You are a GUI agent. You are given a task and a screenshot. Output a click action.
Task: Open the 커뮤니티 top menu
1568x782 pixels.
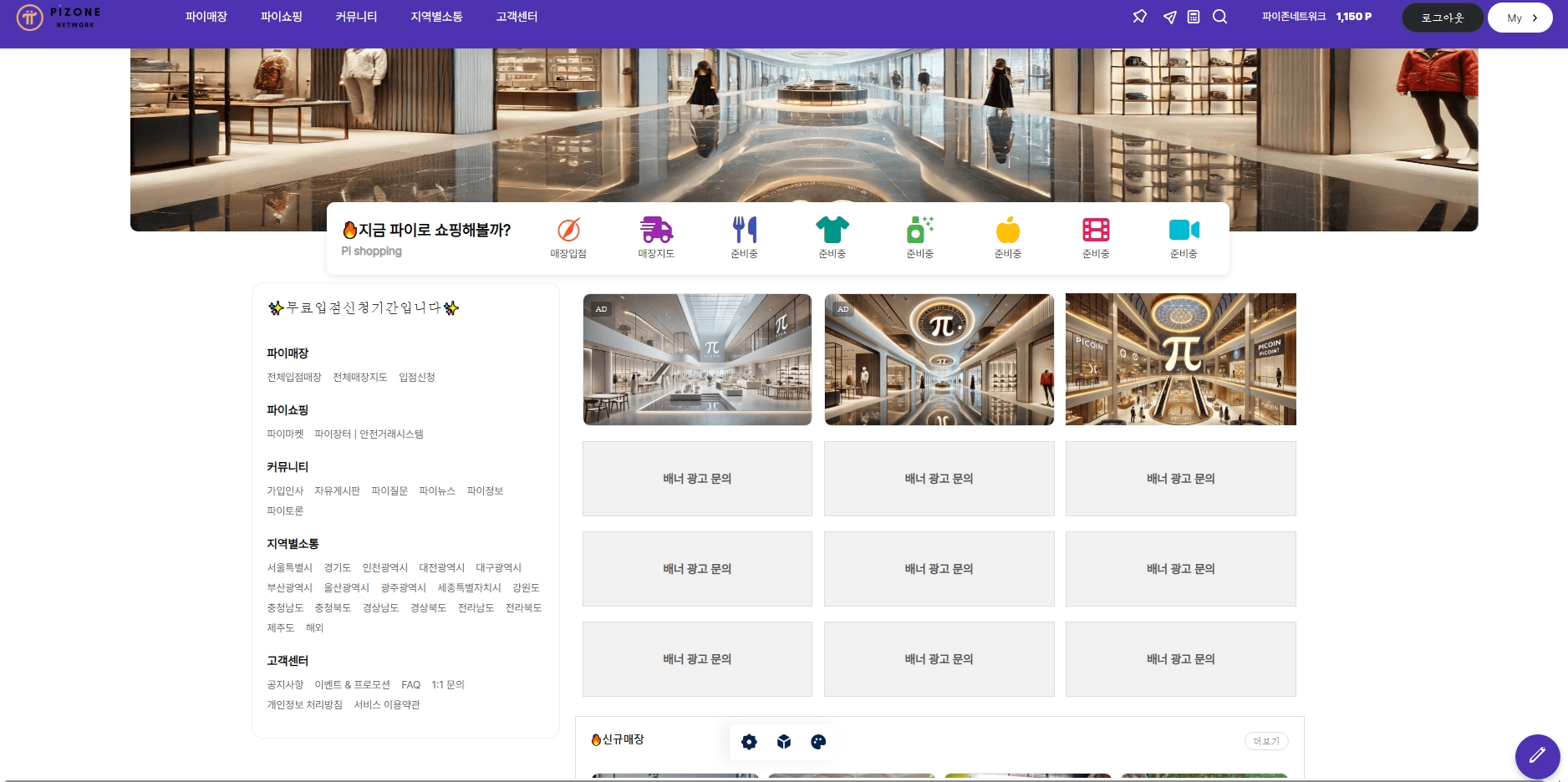tap(356, 17)
